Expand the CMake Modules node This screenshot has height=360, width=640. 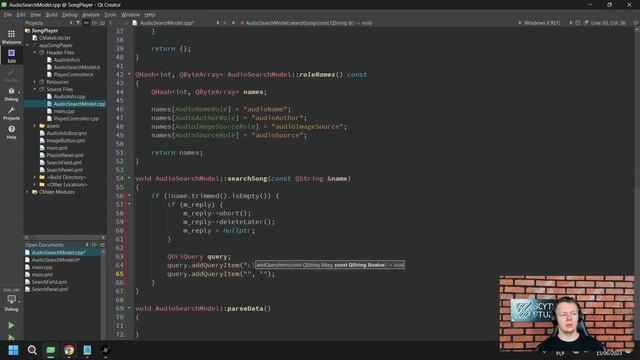28,192
